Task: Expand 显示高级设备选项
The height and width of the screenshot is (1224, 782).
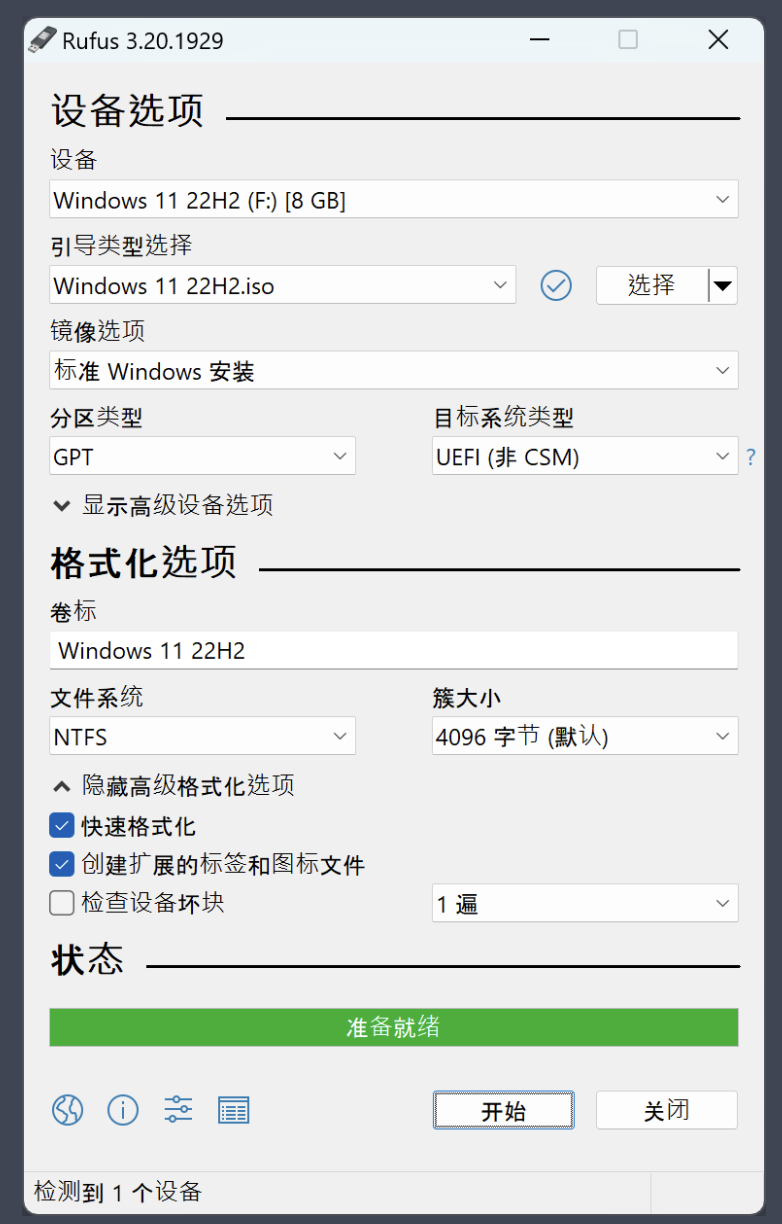Action: click(x=164, y=506)
